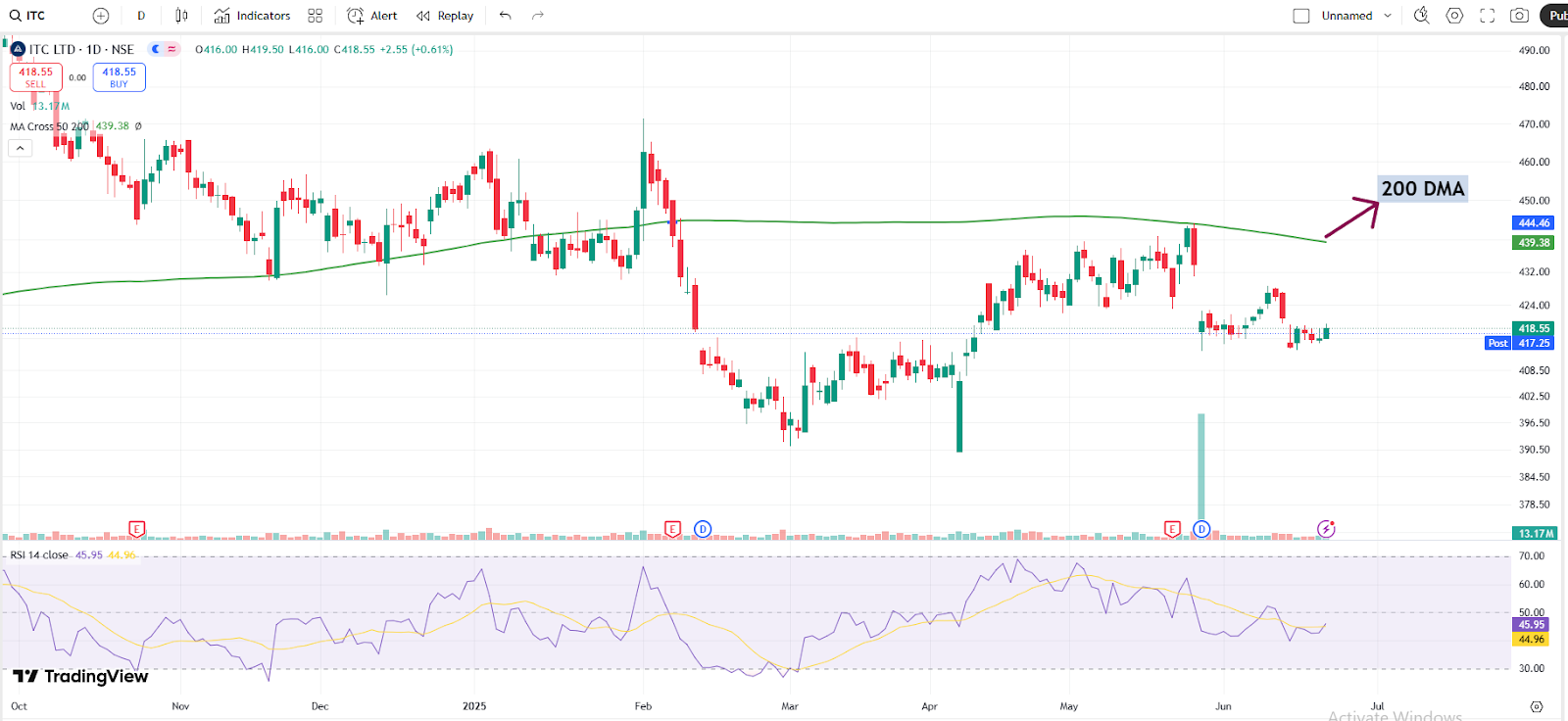Open the earnings E marker near November
1568x721 pixels.
tap(136, 529)
